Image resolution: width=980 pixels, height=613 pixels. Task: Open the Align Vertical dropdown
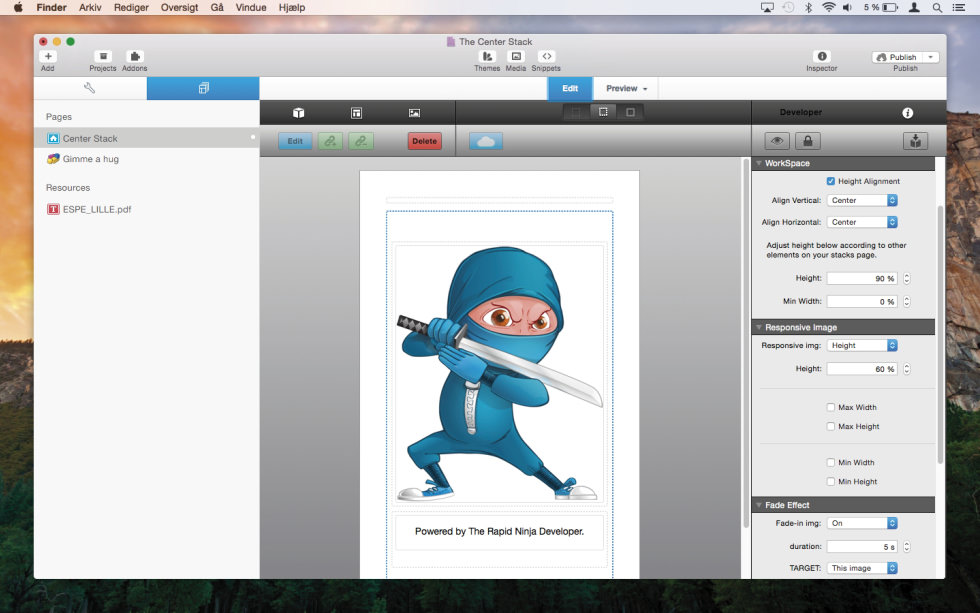click(862, 201)
